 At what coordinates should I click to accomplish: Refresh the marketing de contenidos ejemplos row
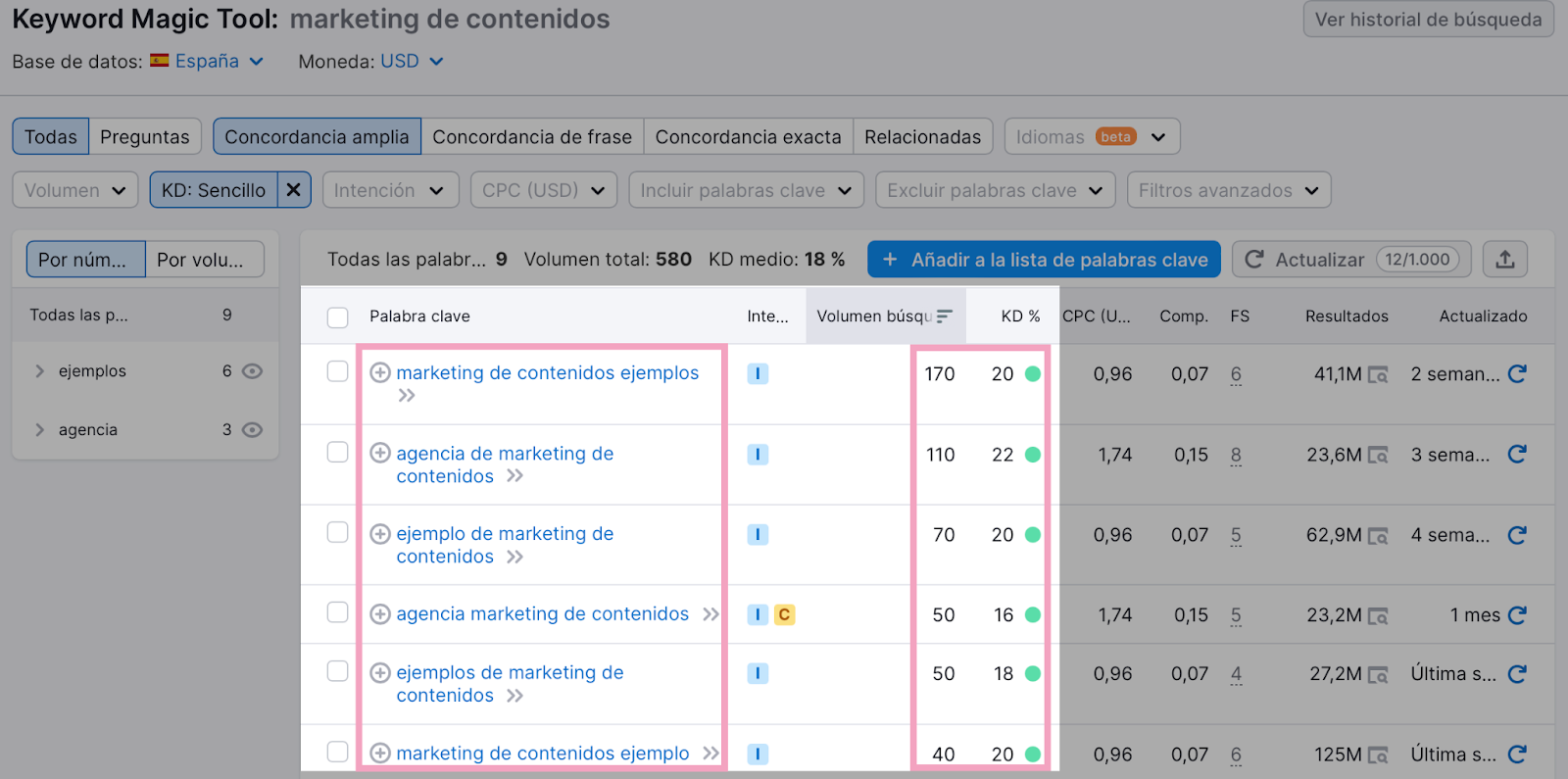coord(1517,373)
